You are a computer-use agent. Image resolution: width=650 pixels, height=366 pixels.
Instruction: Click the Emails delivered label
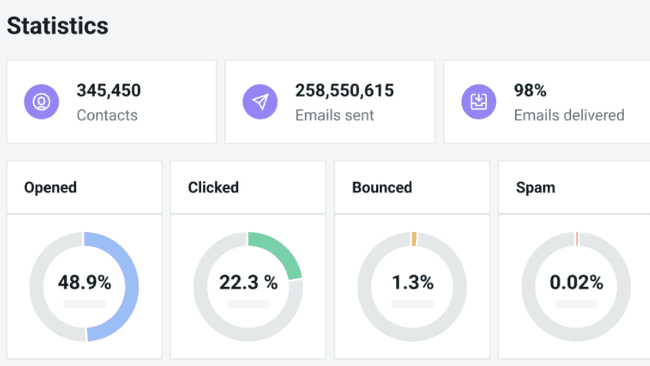pos(569,115)
